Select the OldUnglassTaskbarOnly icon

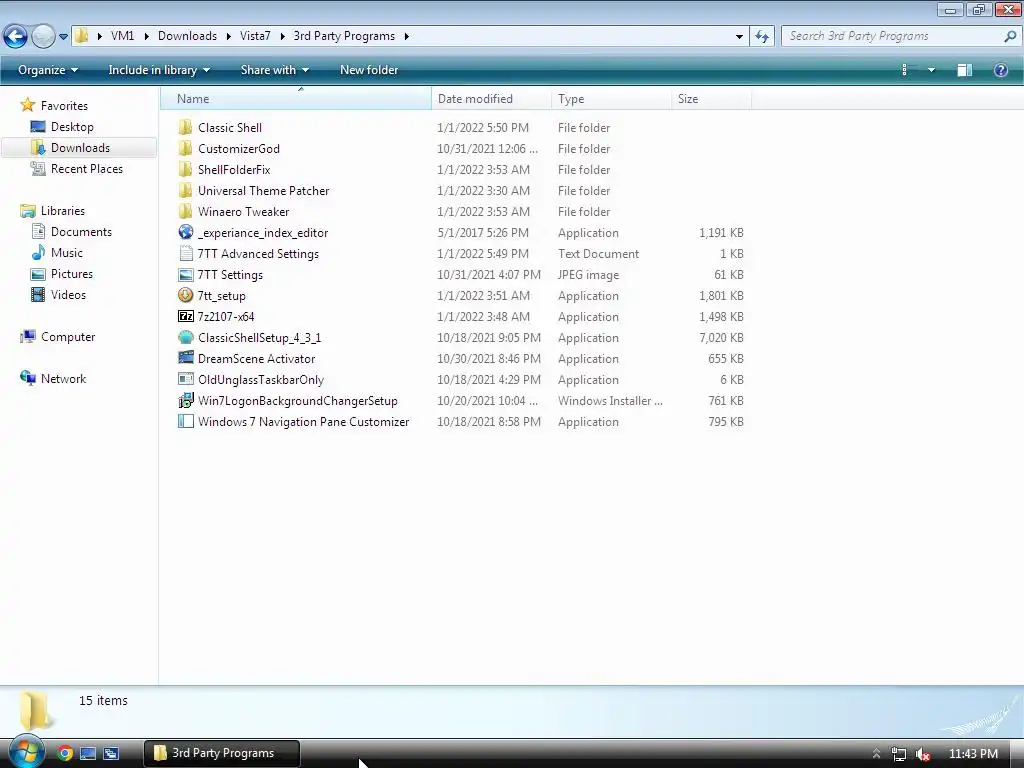(185, 379)
